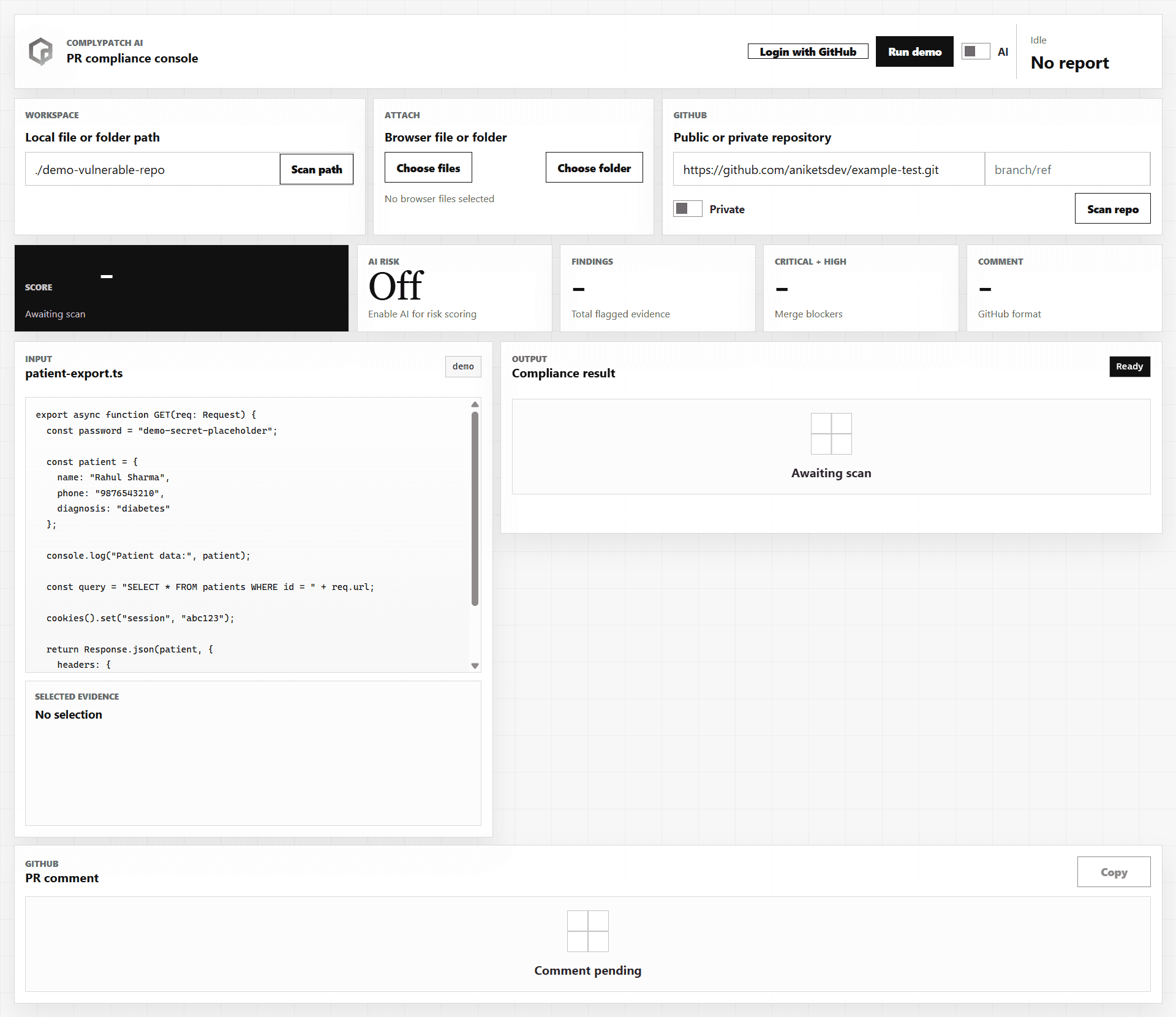The image size is (1176, 1017).
Task: Click the Comment pending grid placeholder icon
Action: pyautogui.click(x=588, y=931)
